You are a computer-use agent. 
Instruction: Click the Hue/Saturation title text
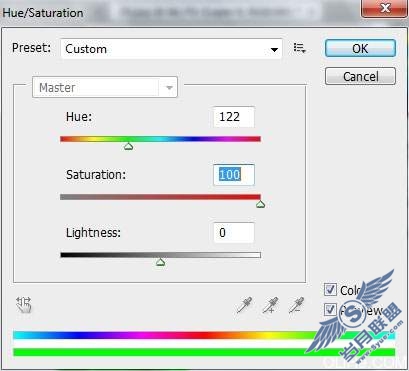click(x=43, y=13)
